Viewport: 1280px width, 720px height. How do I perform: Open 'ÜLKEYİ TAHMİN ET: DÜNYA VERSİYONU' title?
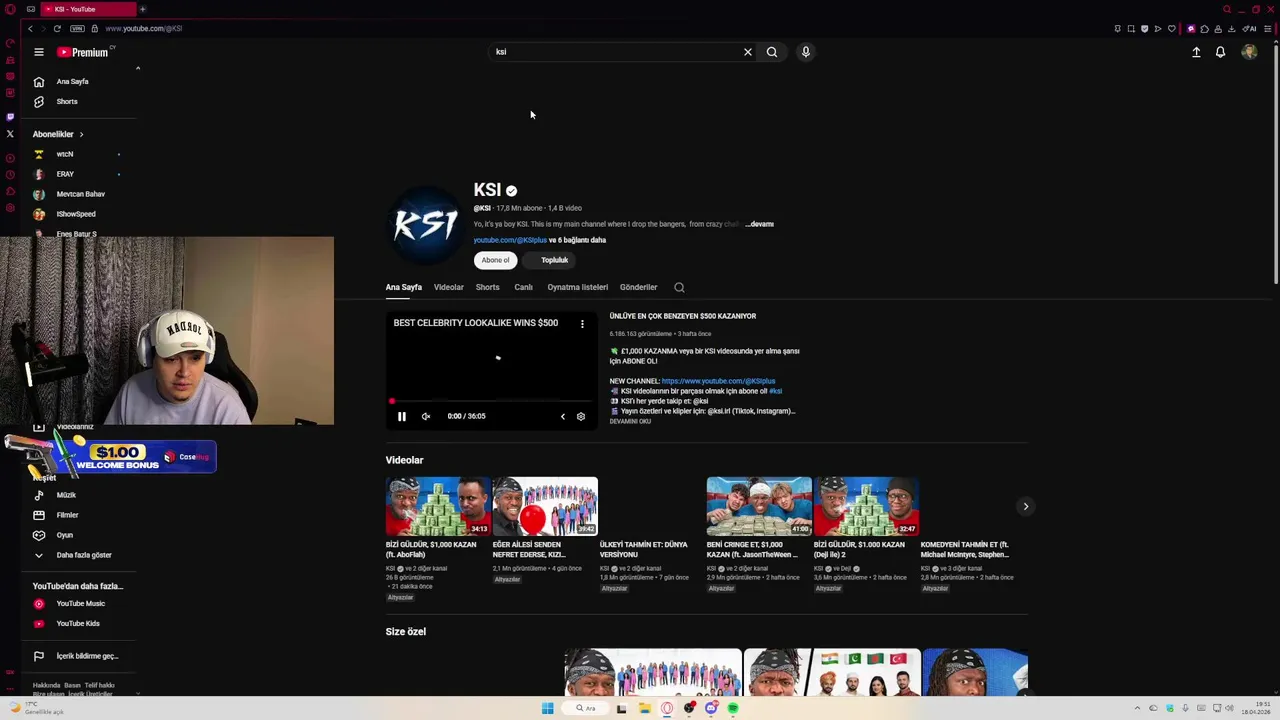(644, 549)
